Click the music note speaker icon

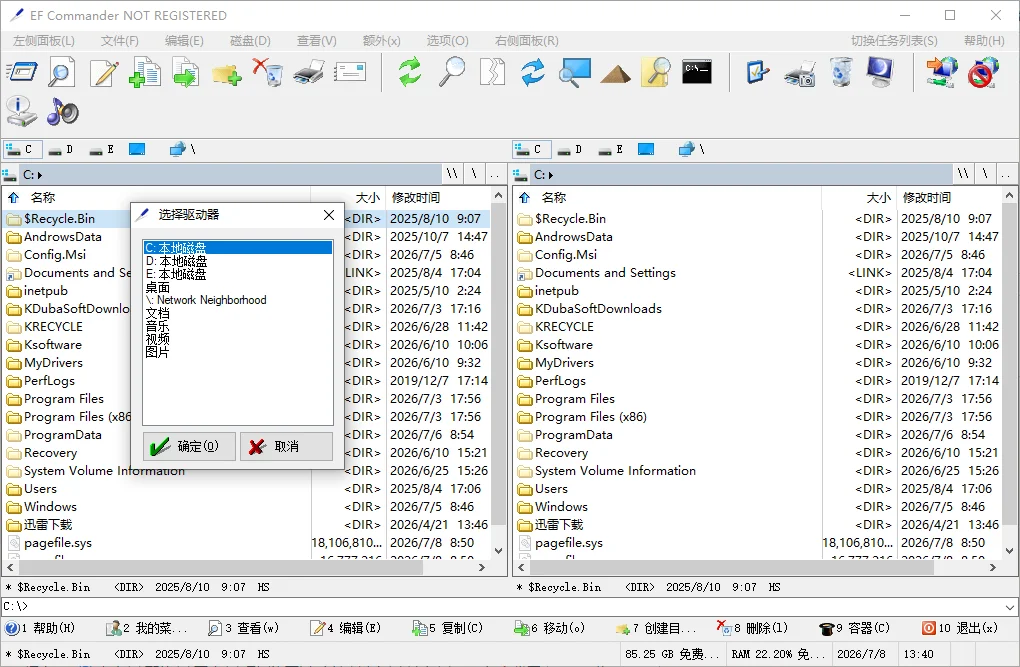[x=62, y=112]
